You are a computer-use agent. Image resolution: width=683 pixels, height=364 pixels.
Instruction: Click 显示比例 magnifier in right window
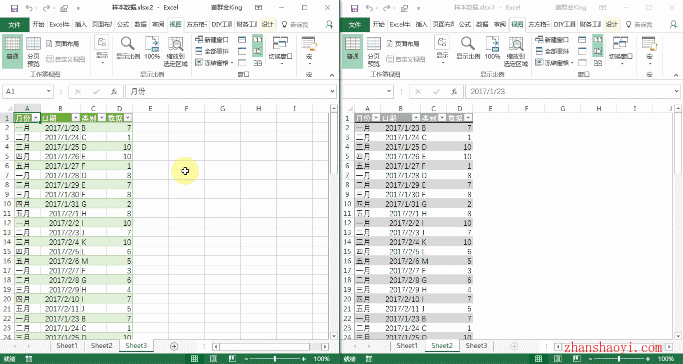coord(468,48)
